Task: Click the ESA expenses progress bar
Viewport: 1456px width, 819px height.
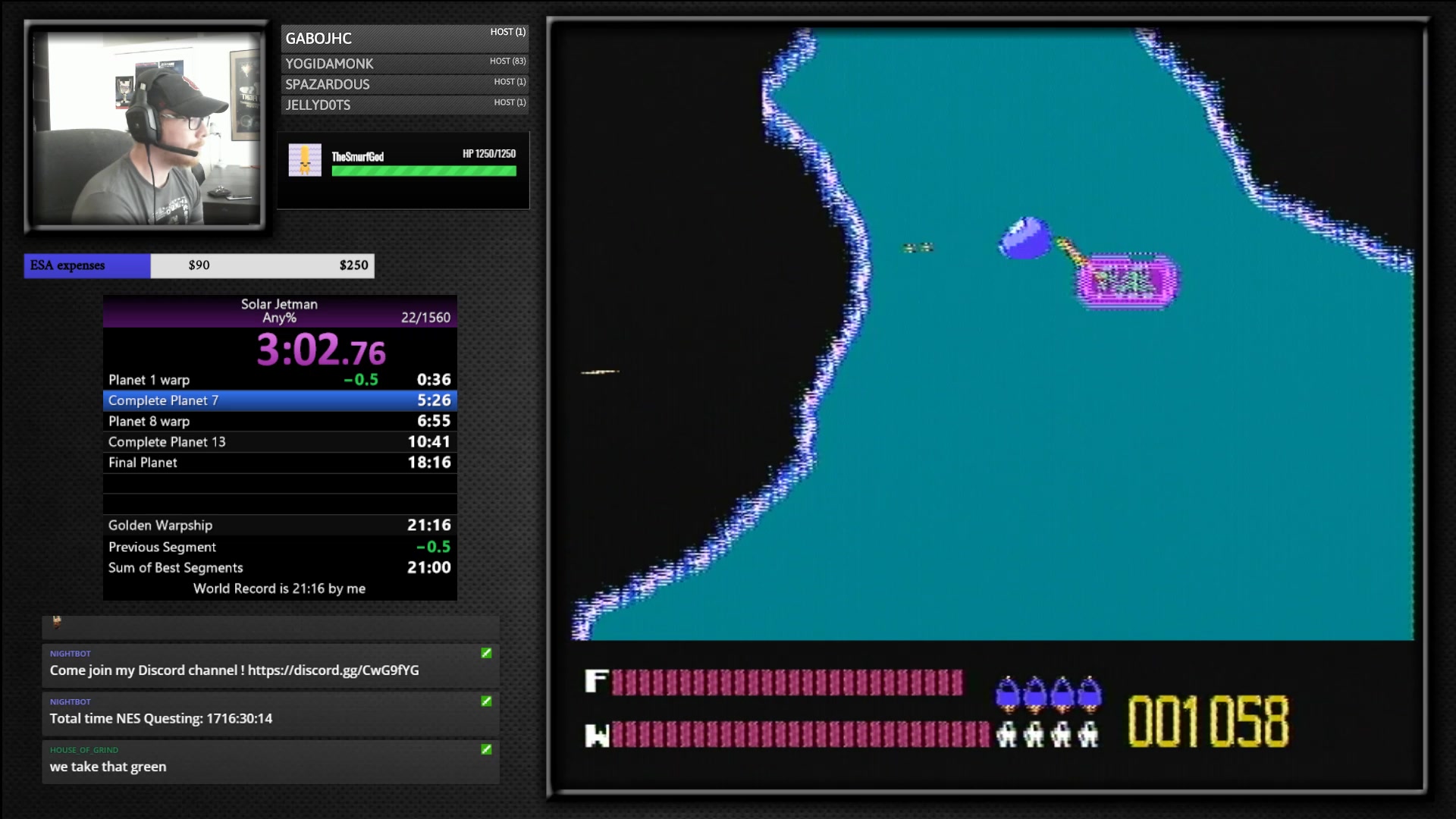Action: click(x=199, y=265)
